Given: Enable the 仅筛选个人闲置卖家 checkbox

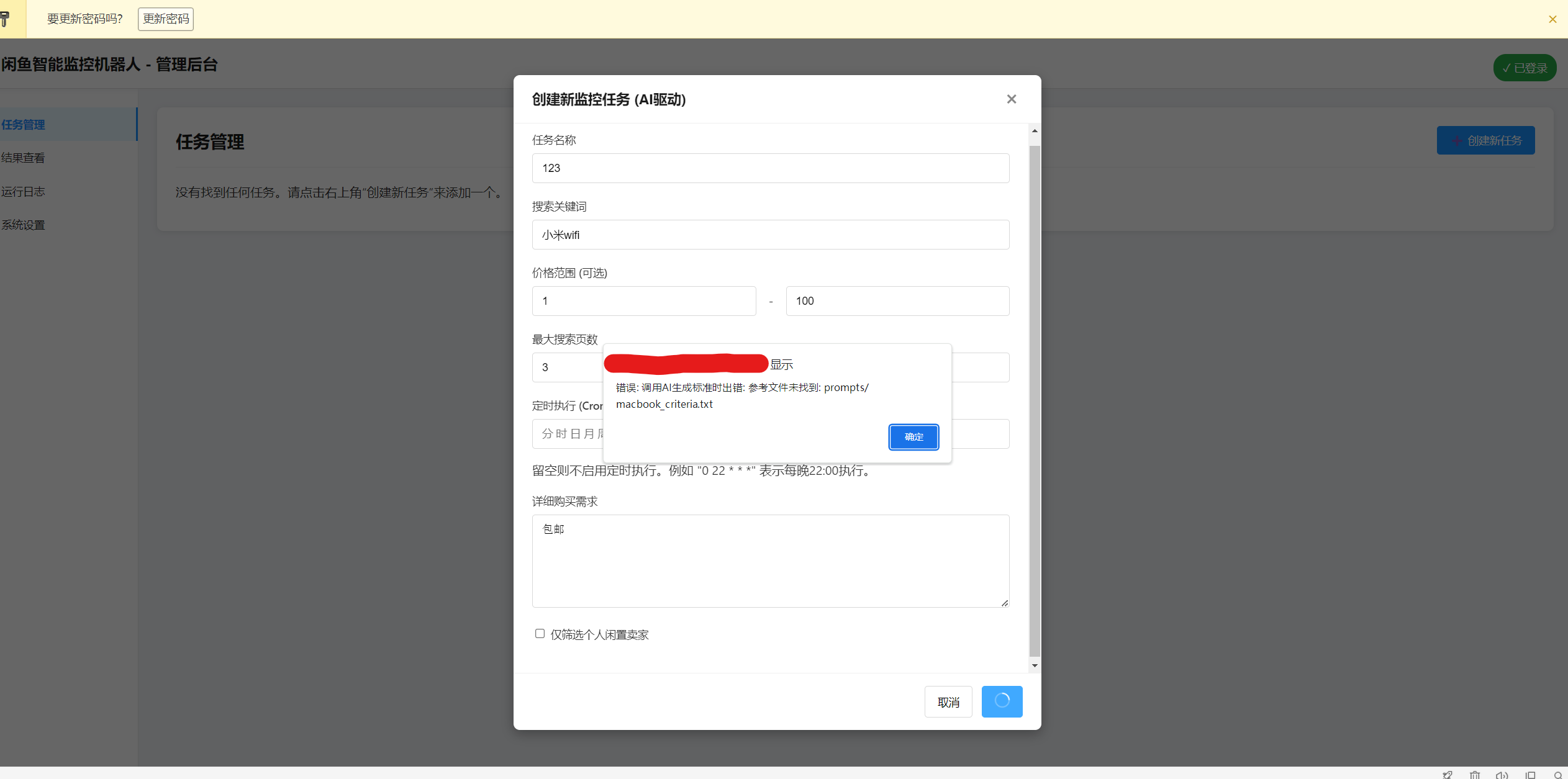Looking at the screenshot, I should coord(540,633).
